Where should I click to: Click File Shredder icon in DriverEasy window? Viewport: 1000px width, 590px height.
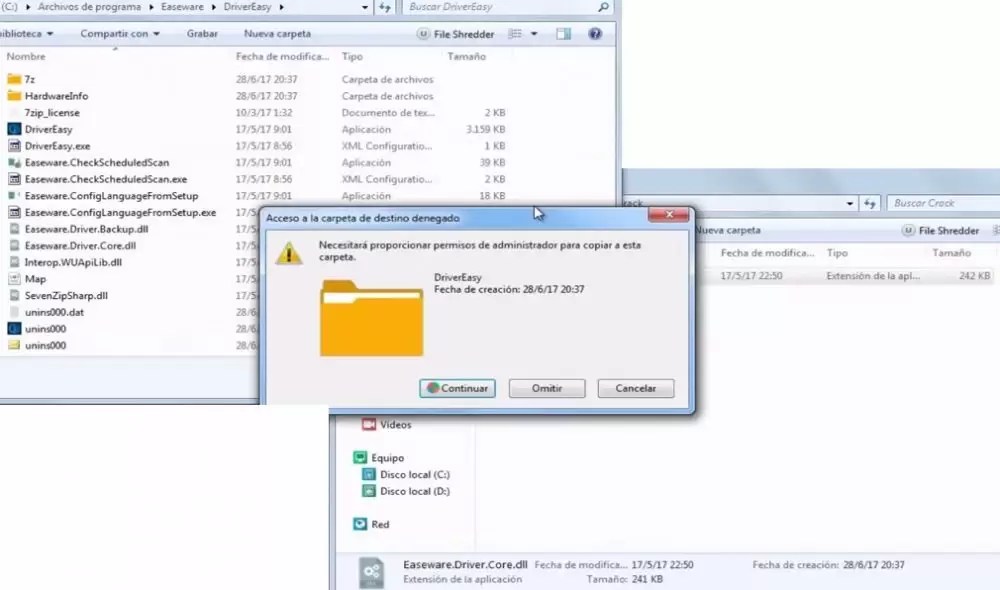pos(423,34)
